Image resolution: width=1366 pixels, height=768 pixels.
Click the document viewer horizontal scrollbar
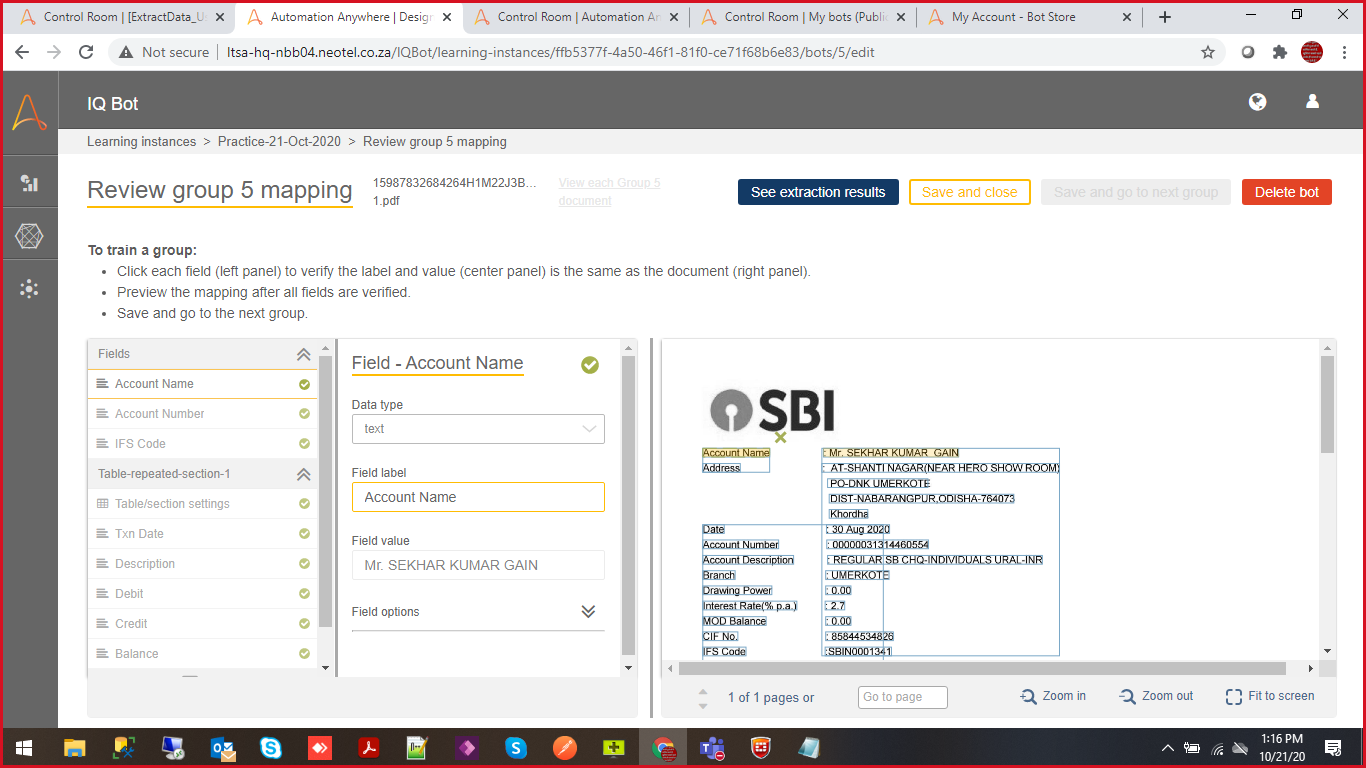coord(981,668)
